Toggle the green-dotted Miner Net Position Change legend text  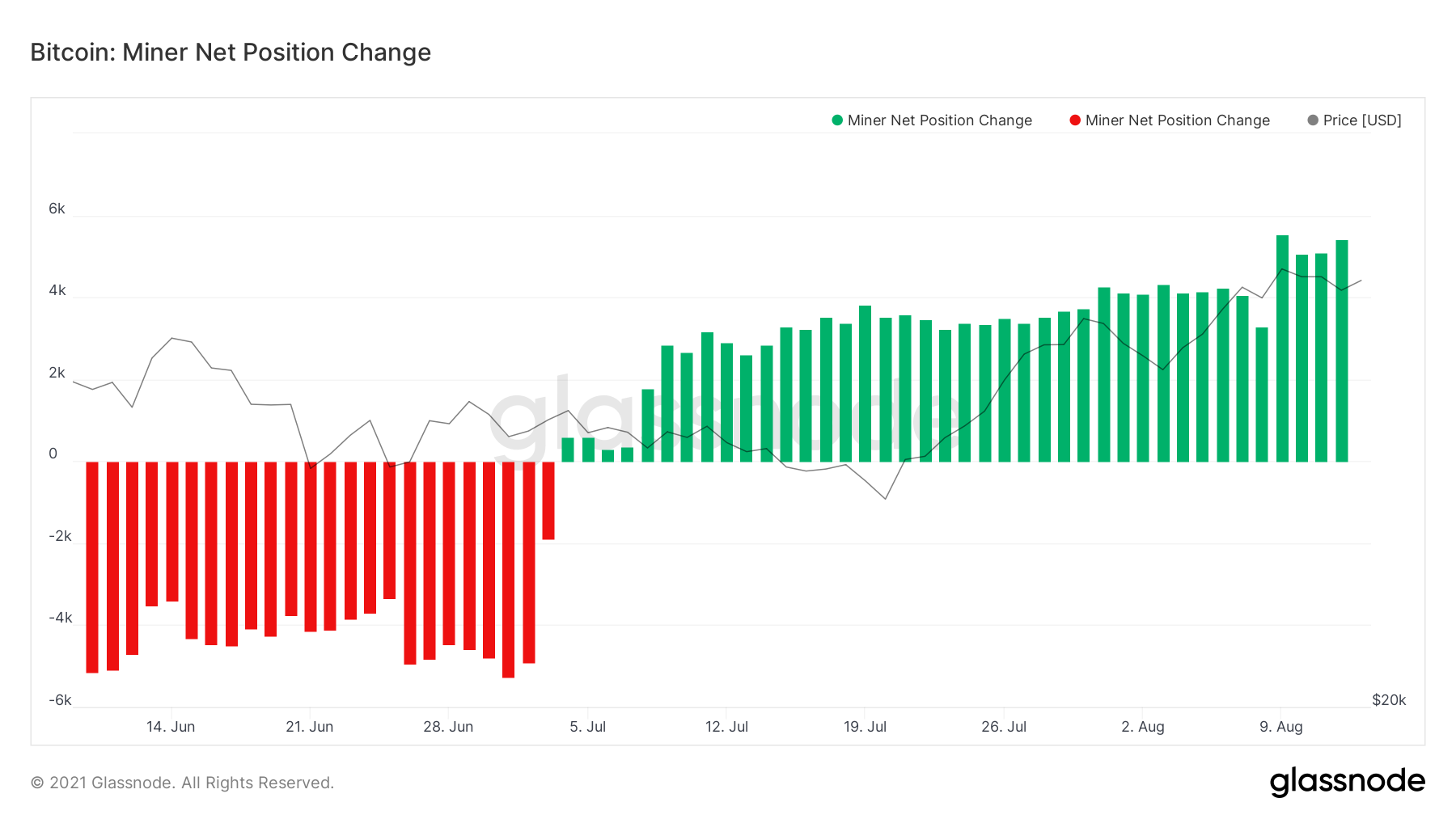click(939, 120)
